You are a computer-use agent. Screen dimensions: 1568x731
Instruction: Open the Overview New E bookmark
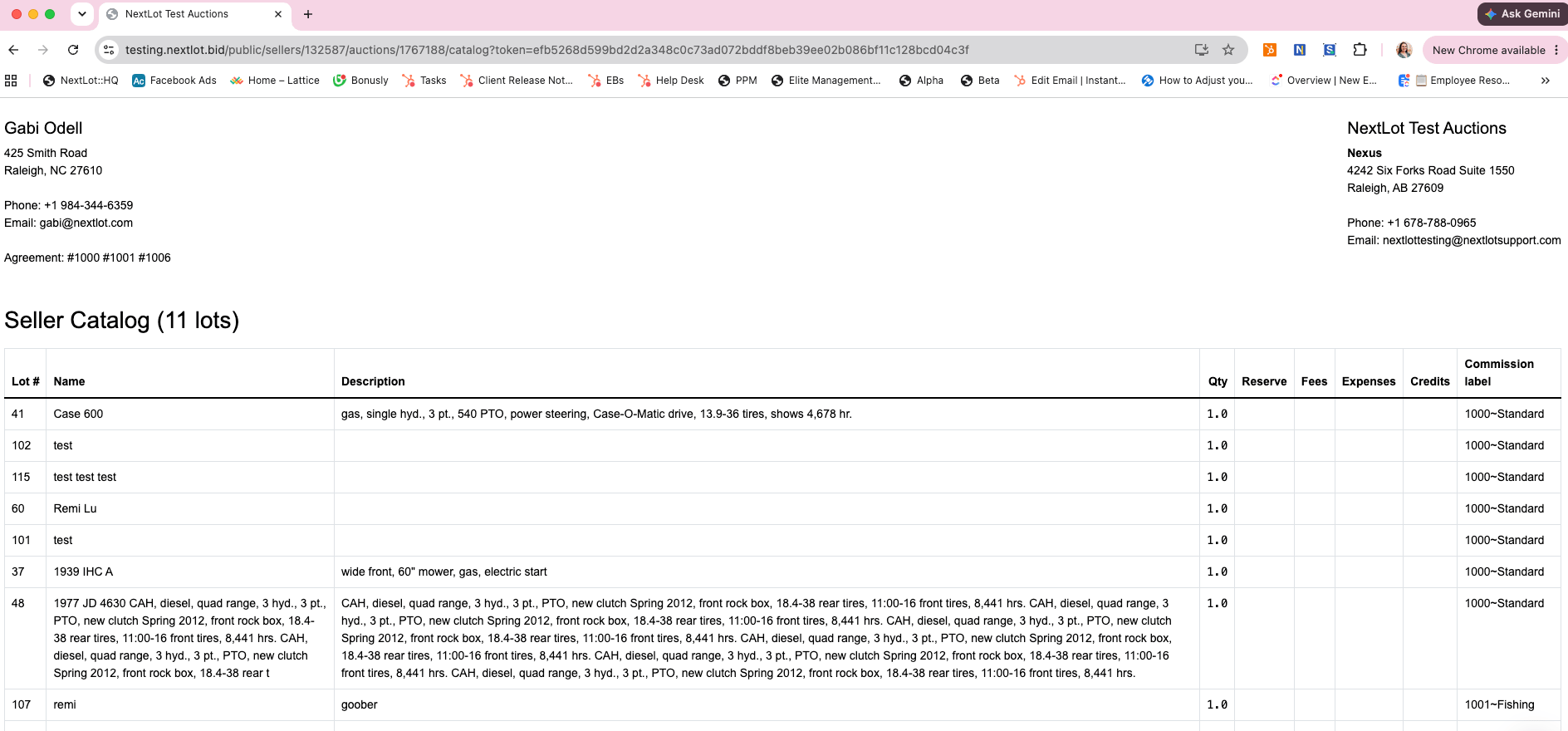pyautogui.click(x=1323, y=81)
